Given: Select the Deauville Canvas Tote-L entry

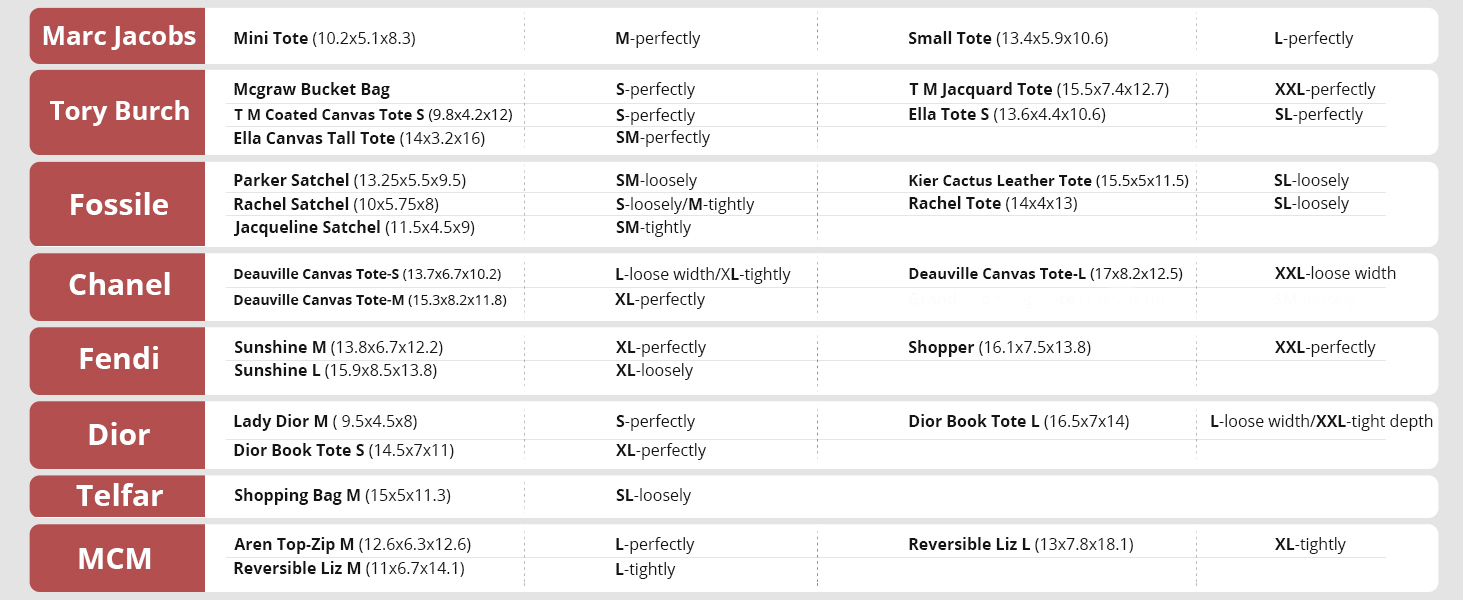Looking at the screenshot, I should click(x=1045, y=274).
